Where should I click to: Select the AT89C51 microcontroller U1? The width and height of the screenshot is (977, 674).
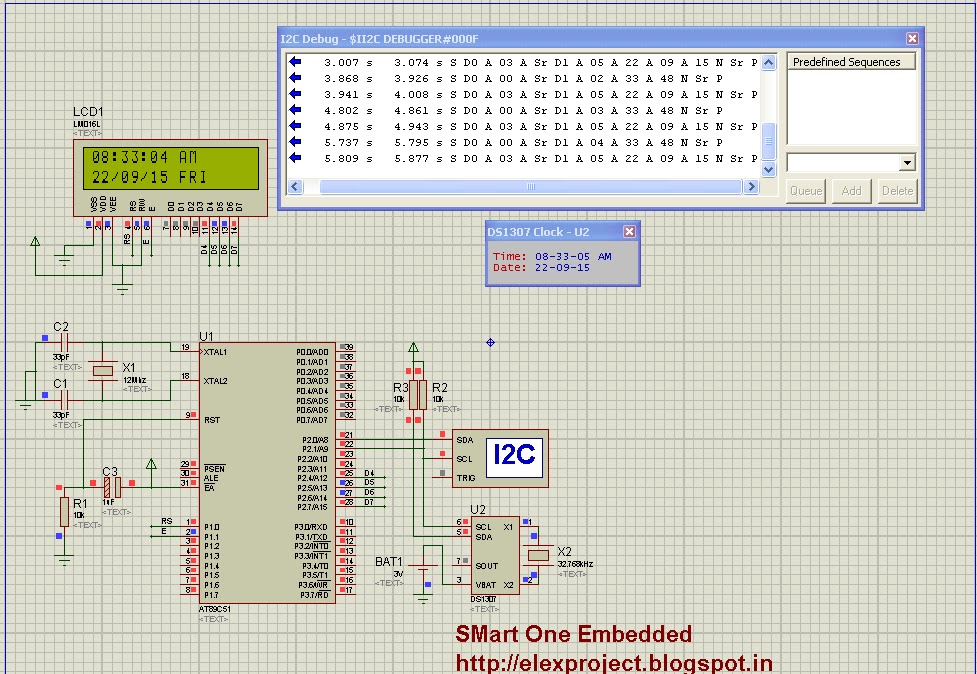click(x=270, y=470)
